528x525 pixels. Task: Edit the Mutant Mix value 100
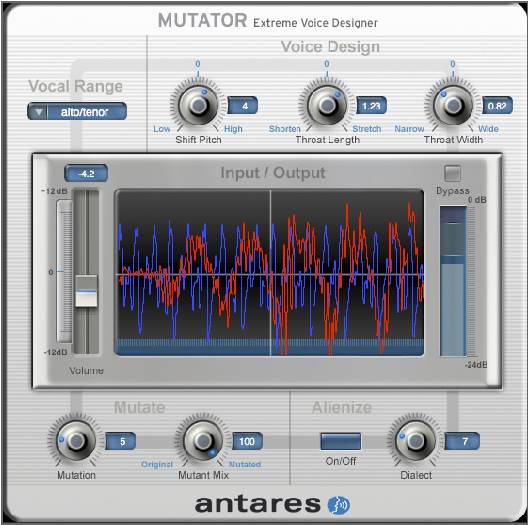(x=248, y=441)
